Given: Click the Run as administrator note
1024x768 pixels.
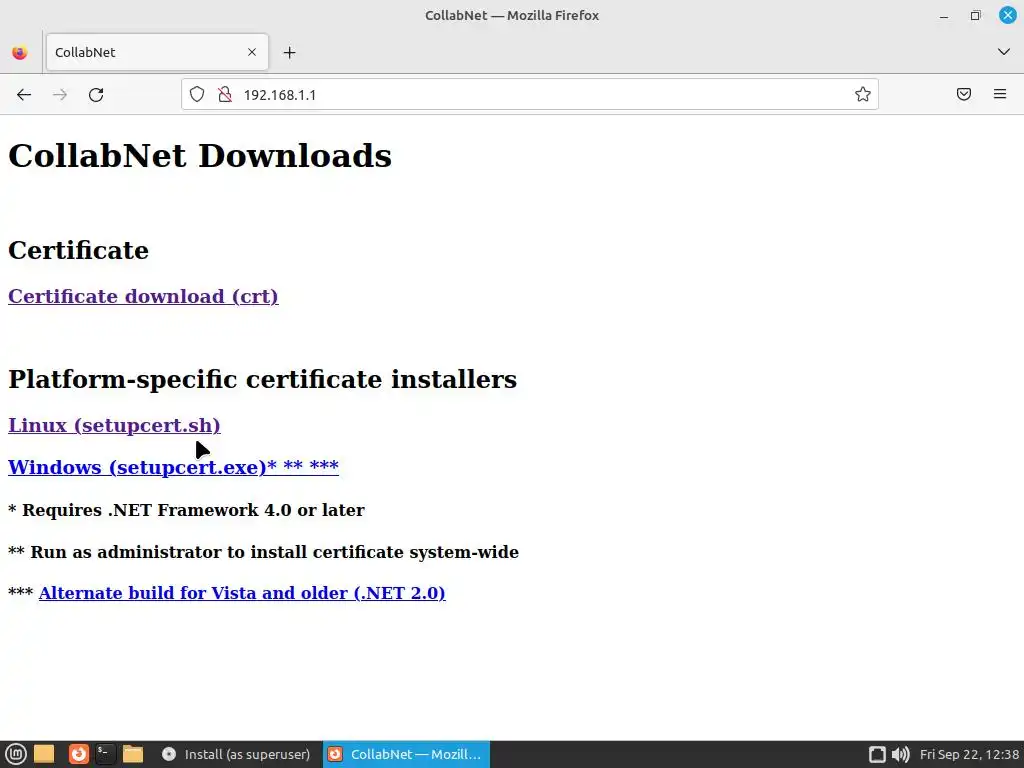Looking at the screenshot, I should [263, 552].
